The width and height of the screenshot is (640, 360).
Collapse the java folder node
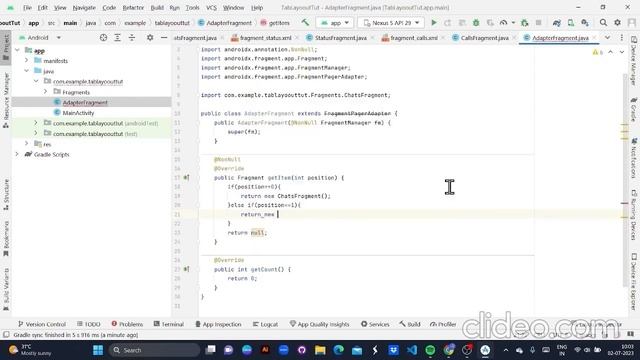27,71
